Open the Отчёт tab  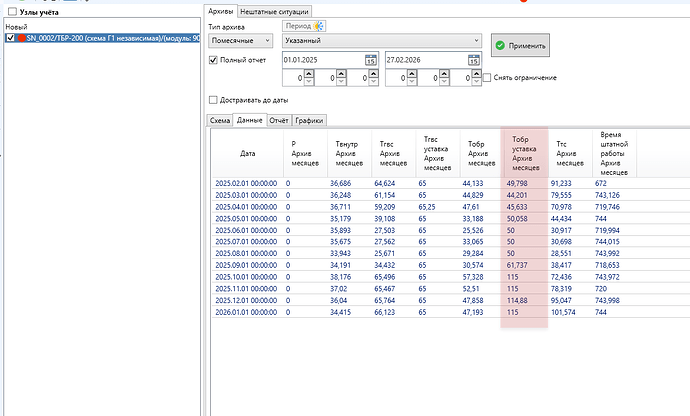(x=279, y=120)
